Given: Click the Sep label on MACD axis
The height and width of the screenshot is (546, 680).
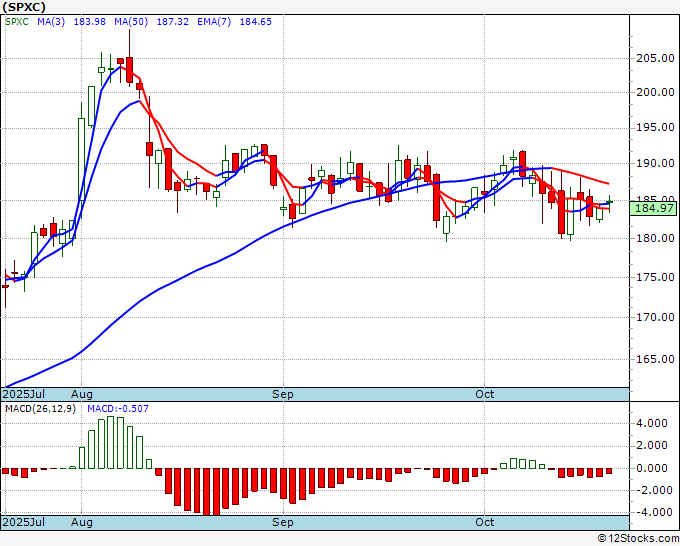Looking at the screenshot, I should point(283,522).
